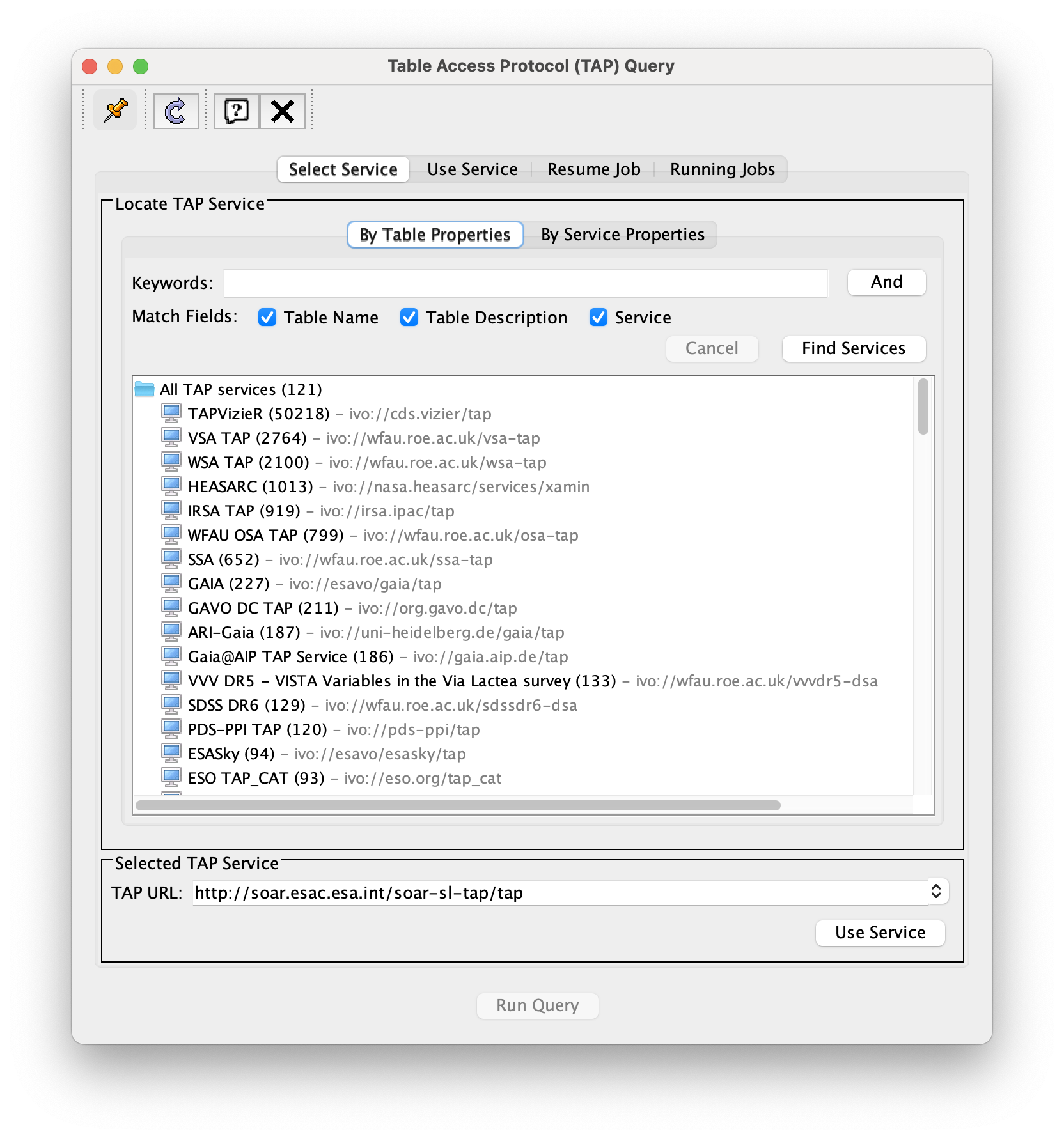Viewport: 1064px width, 1139px height.
Task: Click the Find Services button
Action: tap(854, 348)
